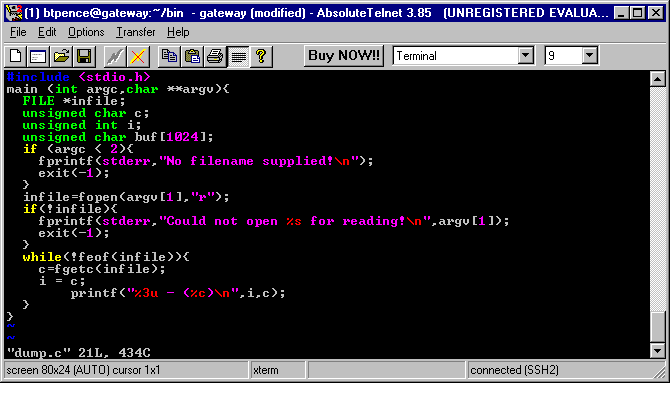The width and height of the screenshot is (670, 407).
Task: Copy selection using the copy icon
Action: pos(169,56)
